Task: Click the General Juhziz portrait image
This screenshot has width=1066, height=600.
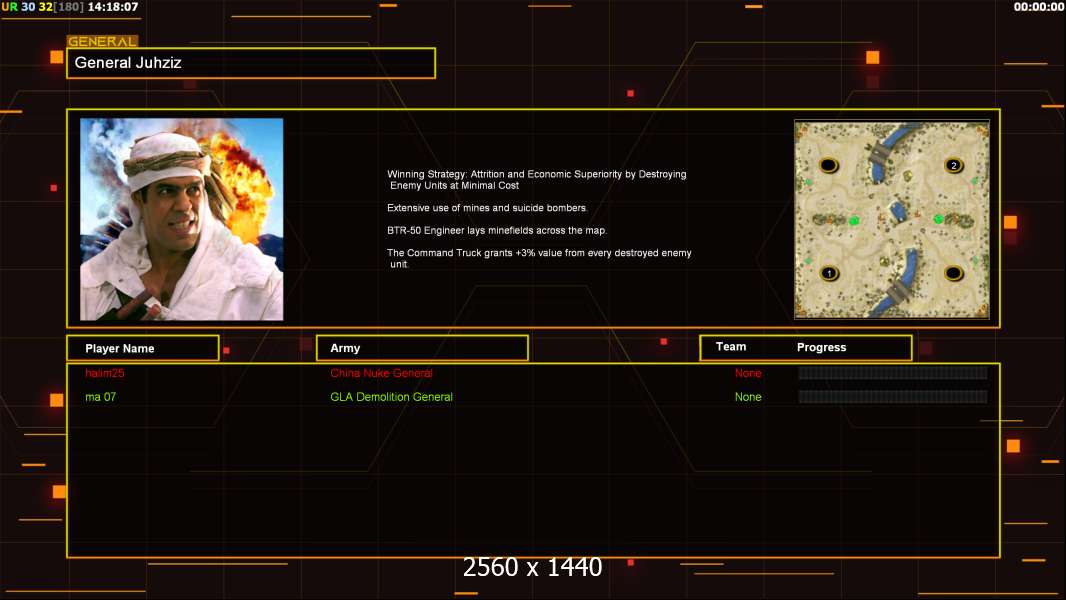Action: [x=182, y=219]
